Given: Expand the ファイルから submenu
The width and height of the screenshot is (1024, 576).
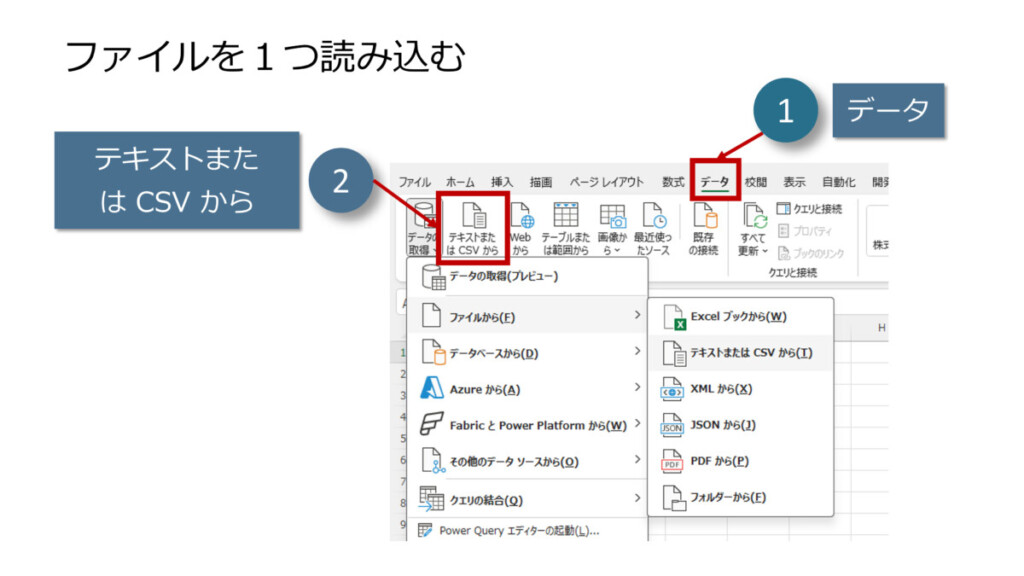Looking at the screenshot, I should (x=528, y=317).
